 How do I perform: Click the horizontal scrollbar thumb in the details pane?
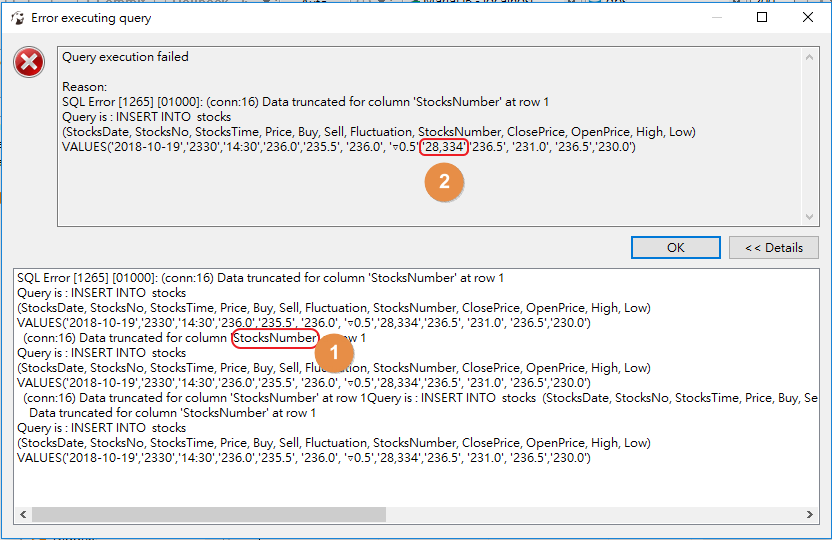pos(209,514)
